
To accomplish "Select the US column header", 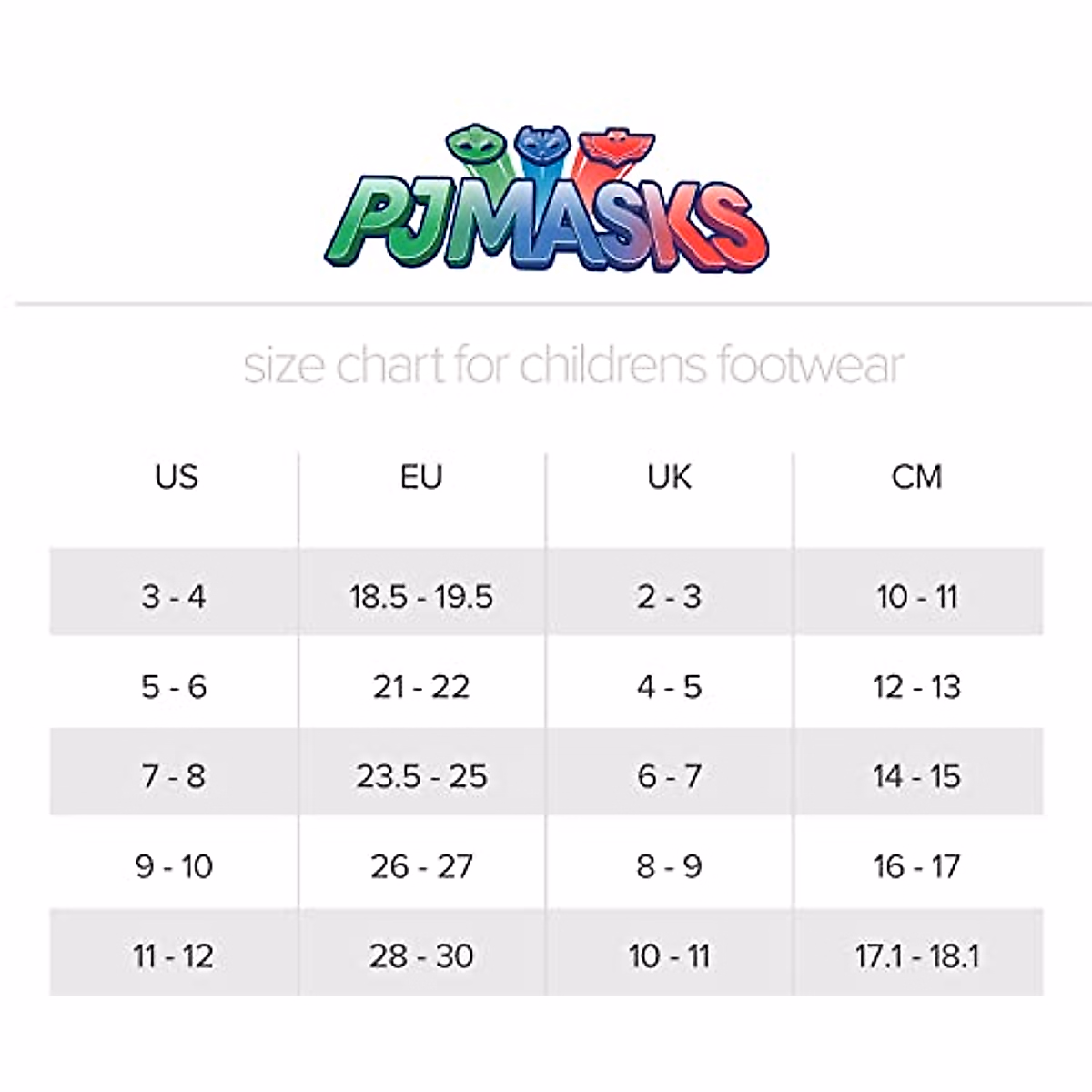I will (x=176, y=476).
